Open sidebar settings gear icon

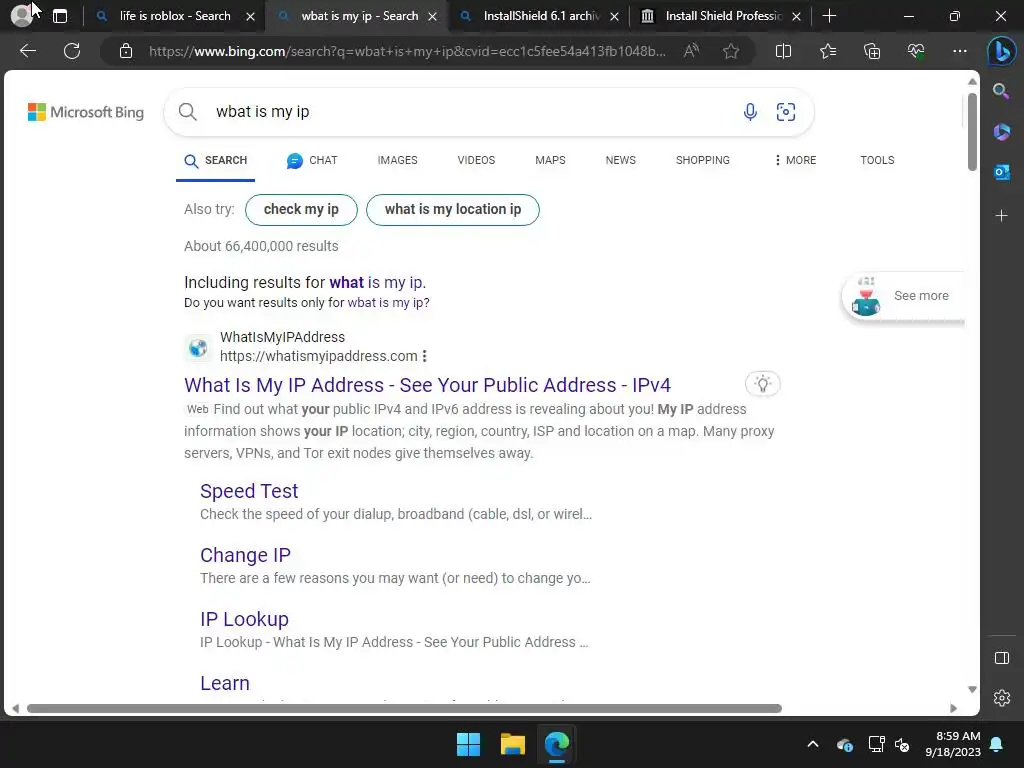1001,698
